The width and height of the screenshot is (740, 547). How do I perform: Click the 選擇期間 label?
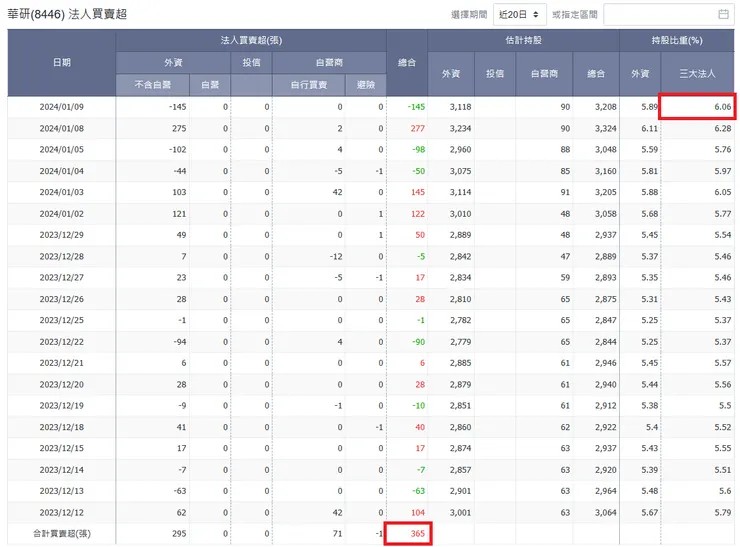pos(469,15)
